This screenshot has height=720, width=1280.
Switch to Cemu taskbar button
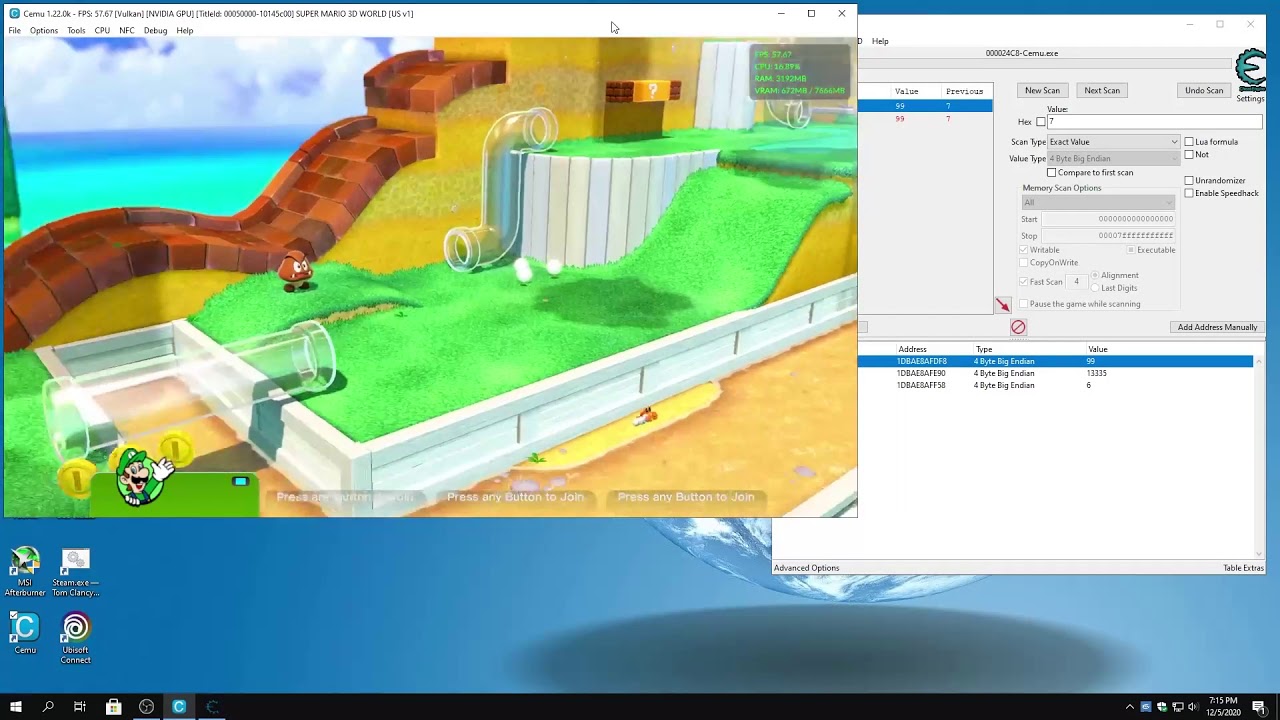pos(179,707)
